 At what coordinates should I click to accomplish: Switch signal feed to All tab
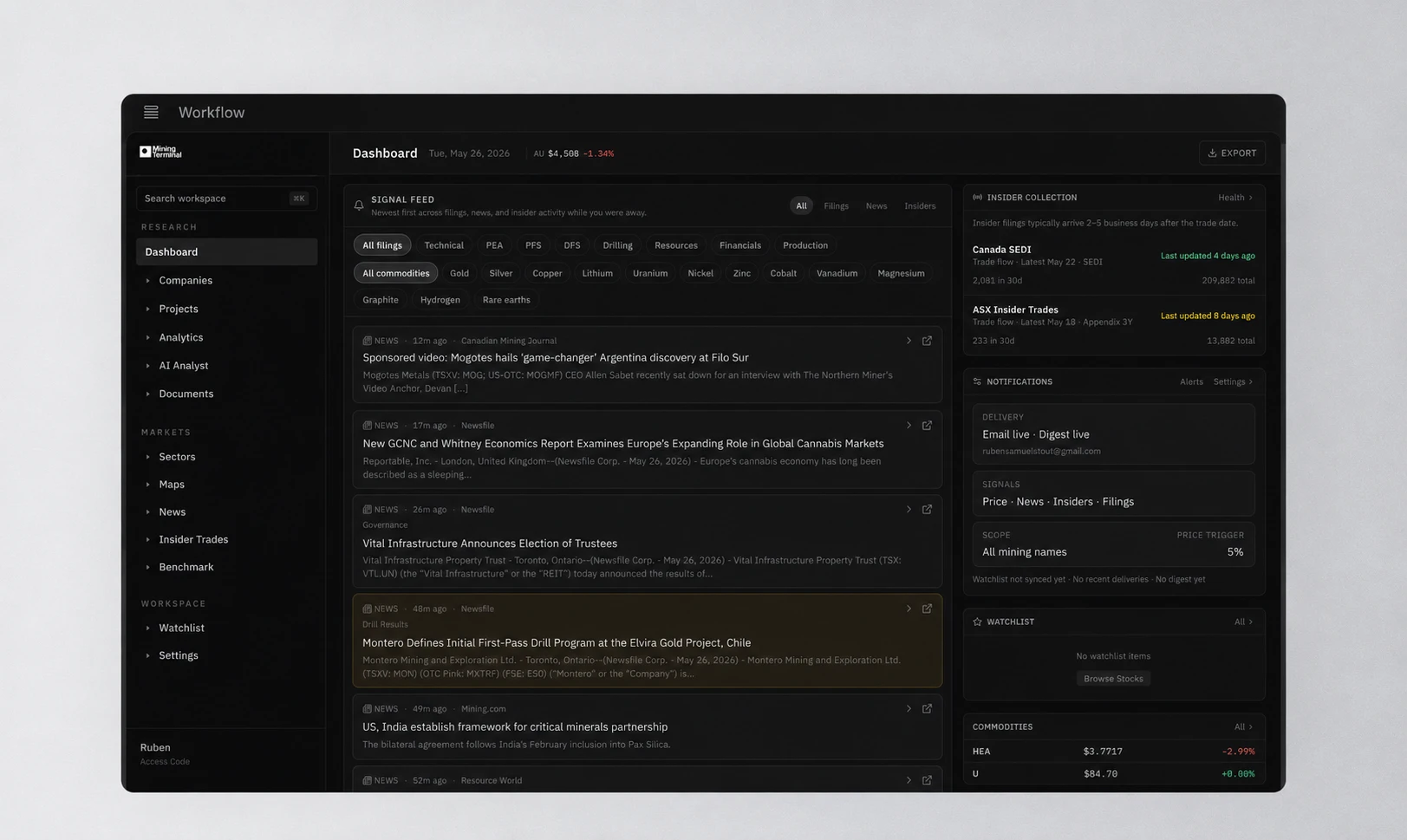tap(801, 205)
